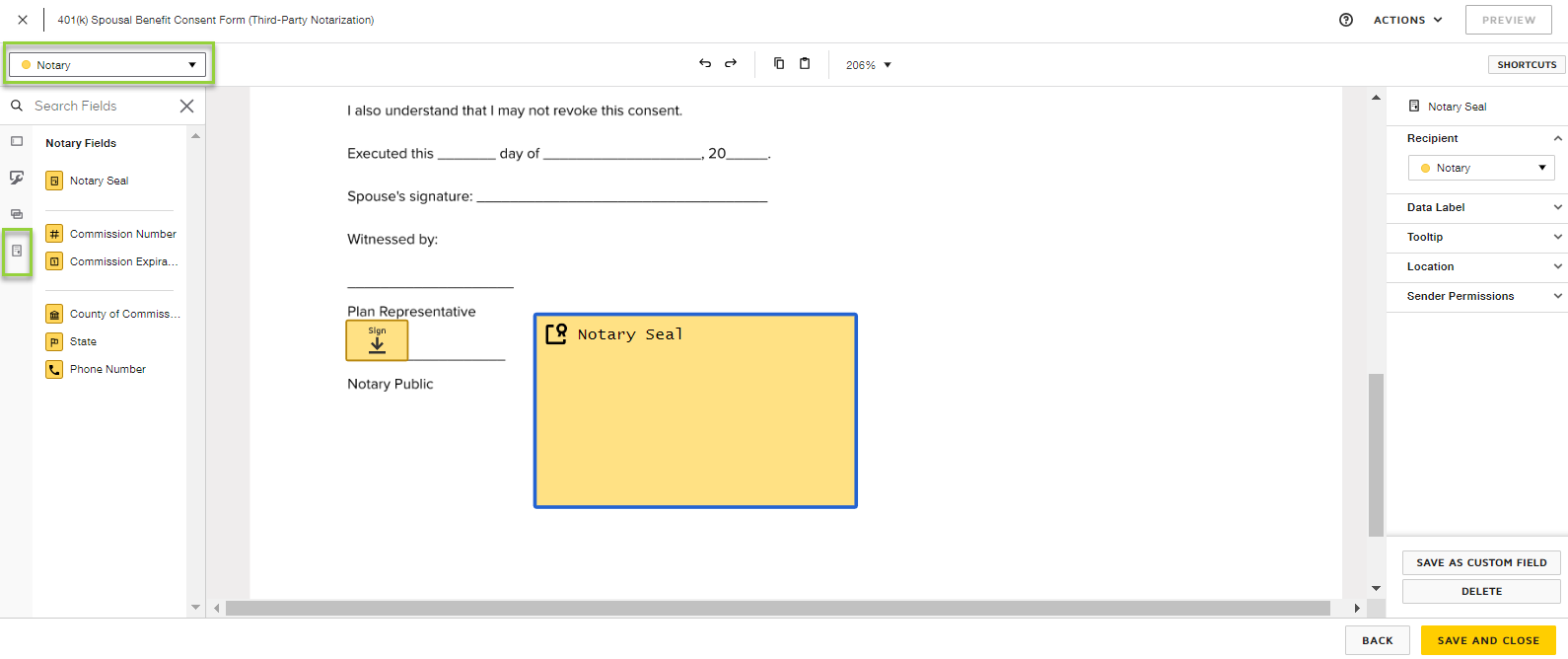Open the Notary Fields palette icon in sidebar
The width and height of the screenshot is (1568, 659).
(x=17, y=251)
